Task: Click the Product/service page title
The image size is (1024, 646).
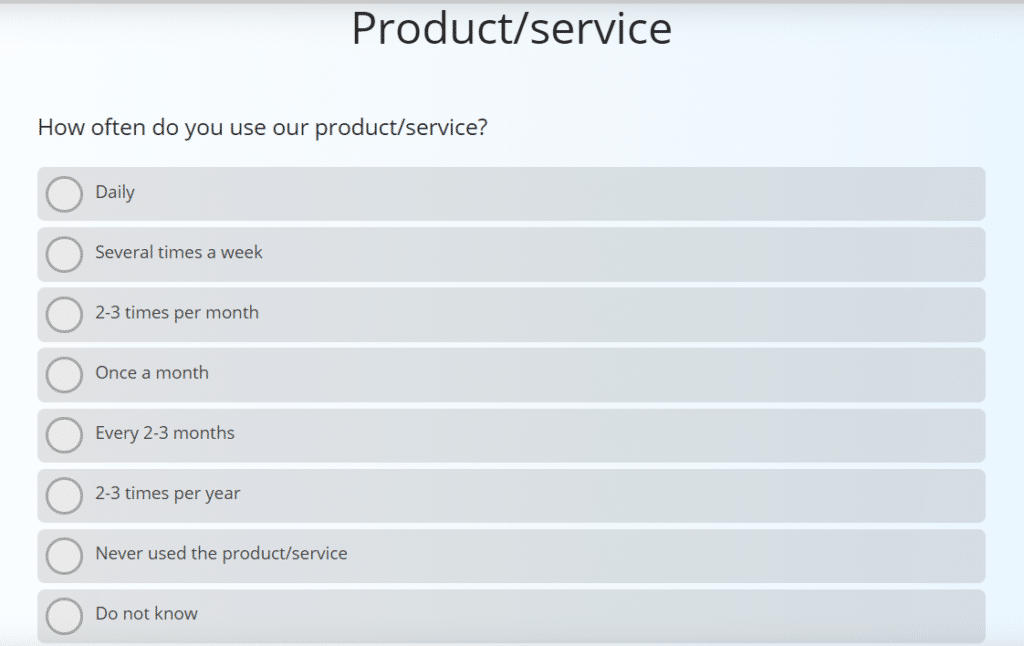Action: click(x=510, y=28)
